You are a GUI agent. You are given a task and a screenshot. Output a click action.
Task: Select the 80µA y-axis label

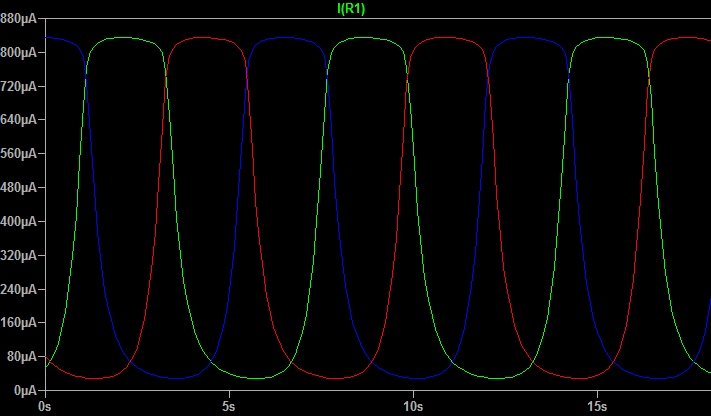point(21,357)
